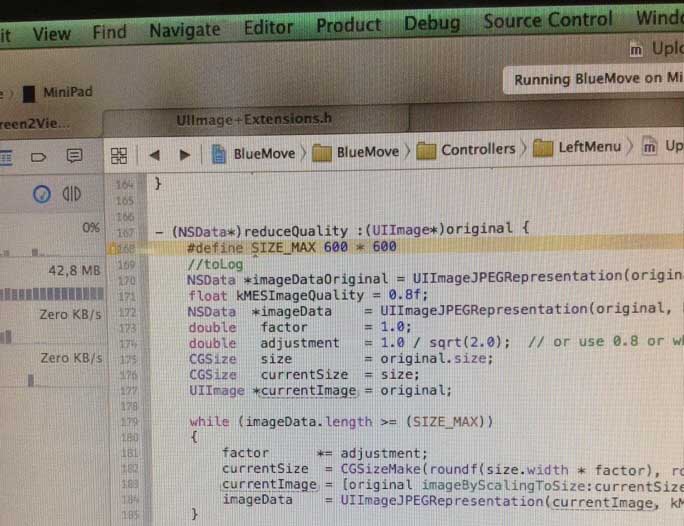Go back with the left arrow

[154, 155]
